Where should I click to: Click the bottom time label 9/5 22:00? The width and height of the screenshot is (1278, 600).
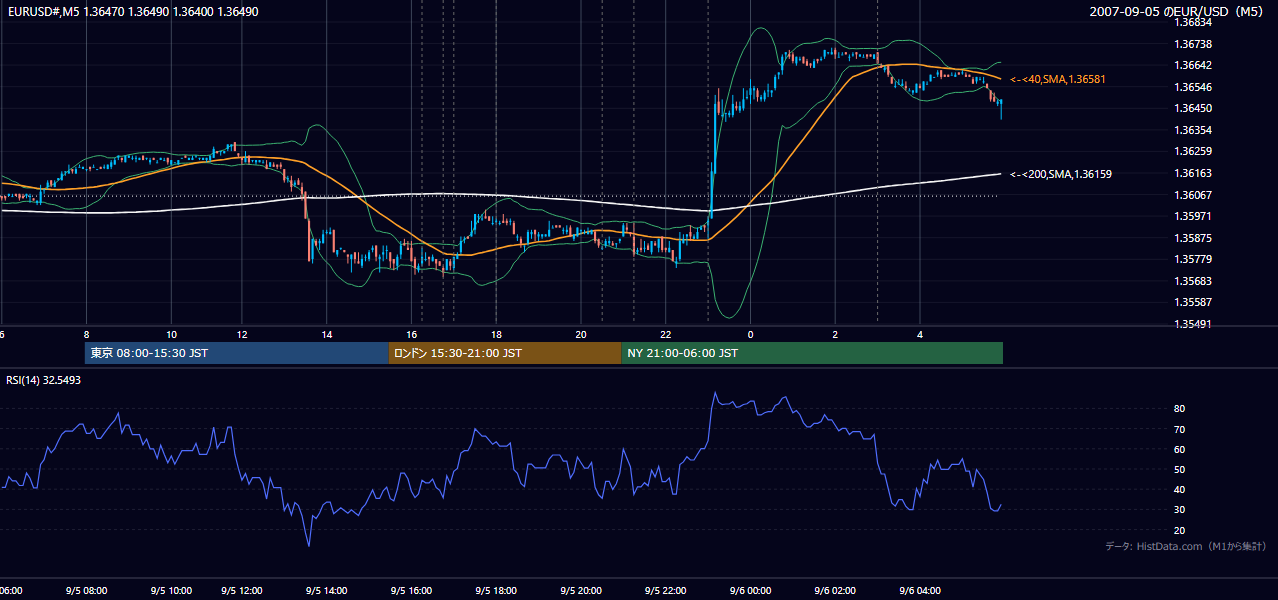click(666, 591)
